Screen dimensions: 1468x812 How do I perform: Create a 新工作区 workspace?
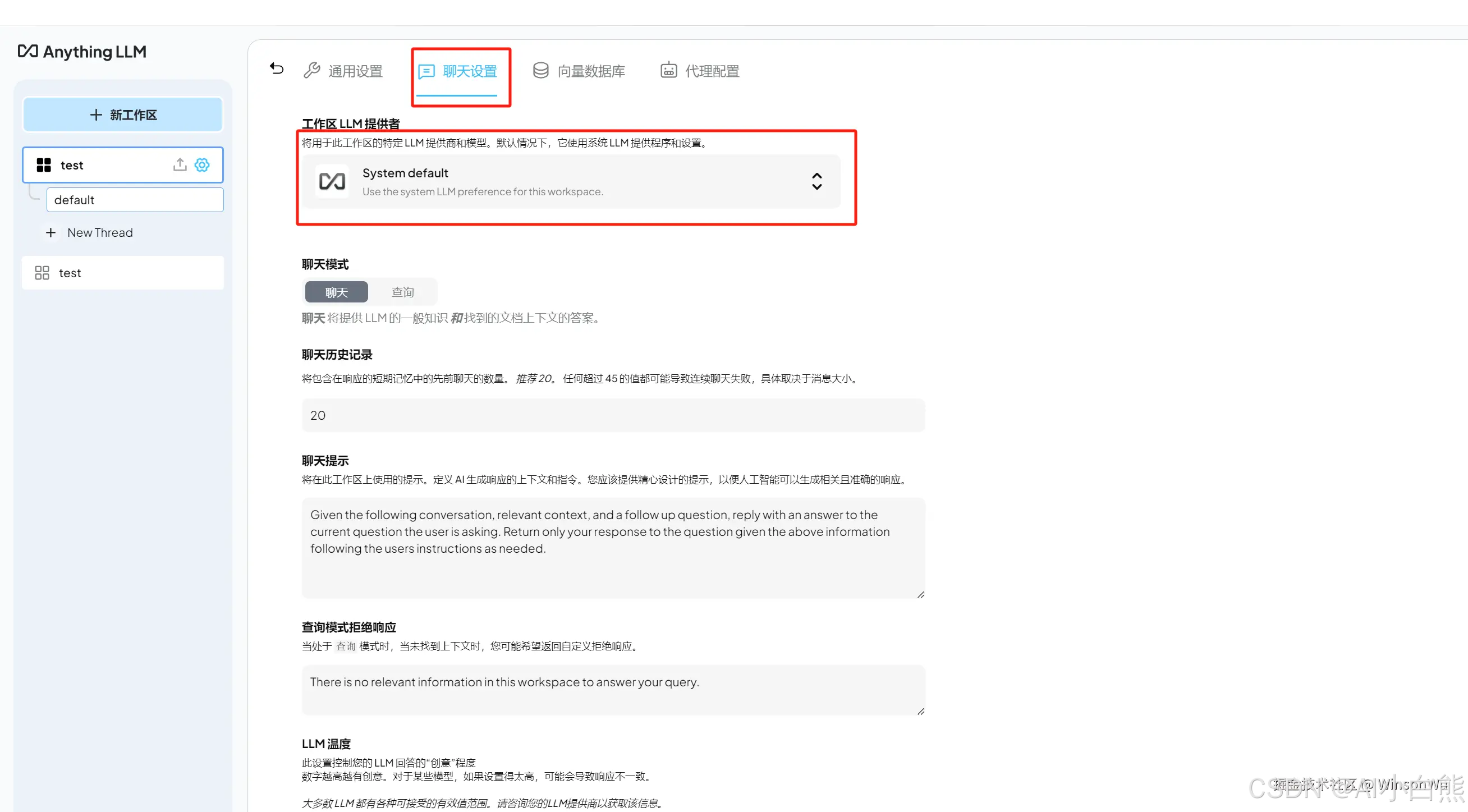point(122,114)
